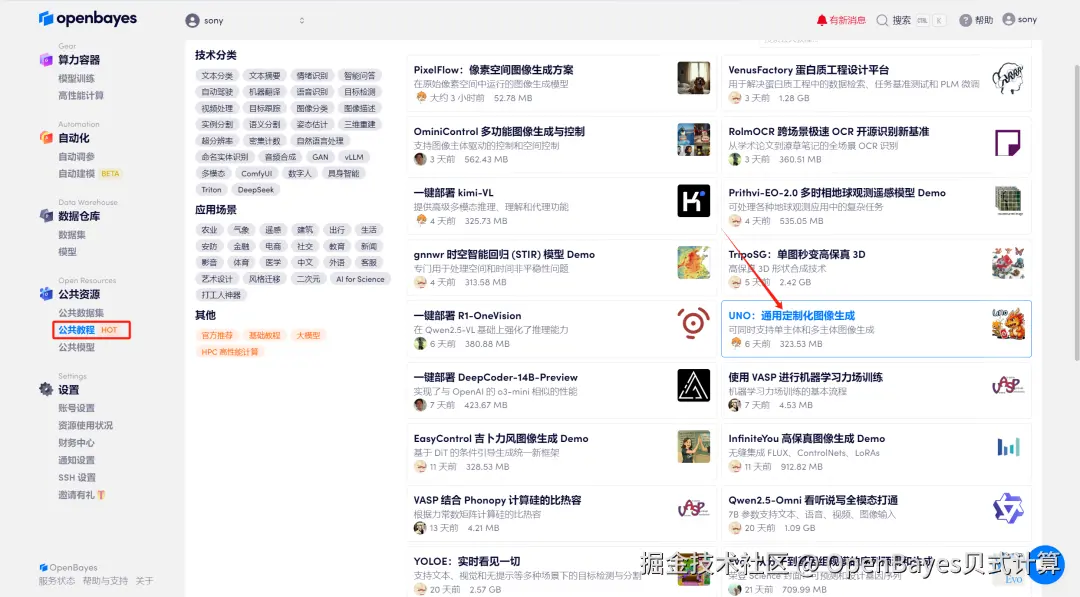This screenshot has height=597, width=1080.
Task: Open notifications via the red bell icon
Action: (x=821, y=20)
